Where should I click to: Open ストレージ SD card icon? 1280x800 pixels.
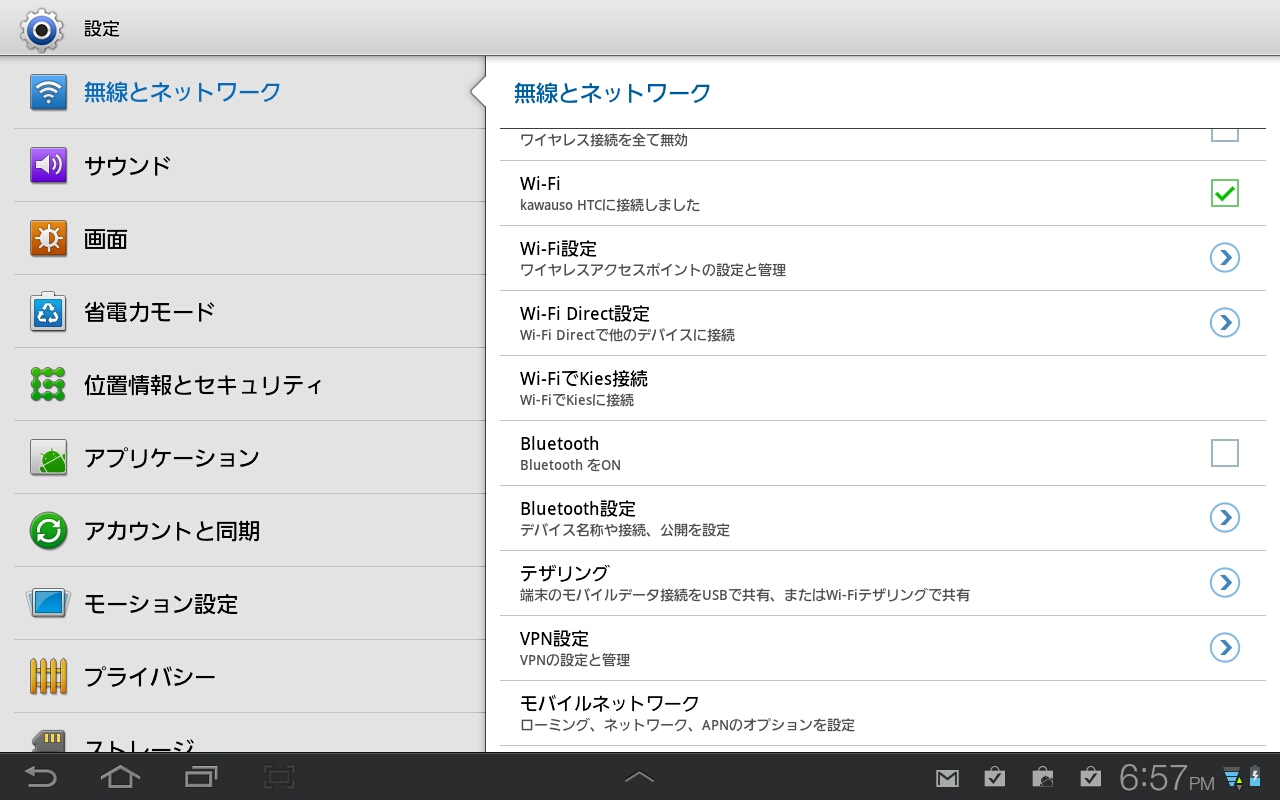48,741
